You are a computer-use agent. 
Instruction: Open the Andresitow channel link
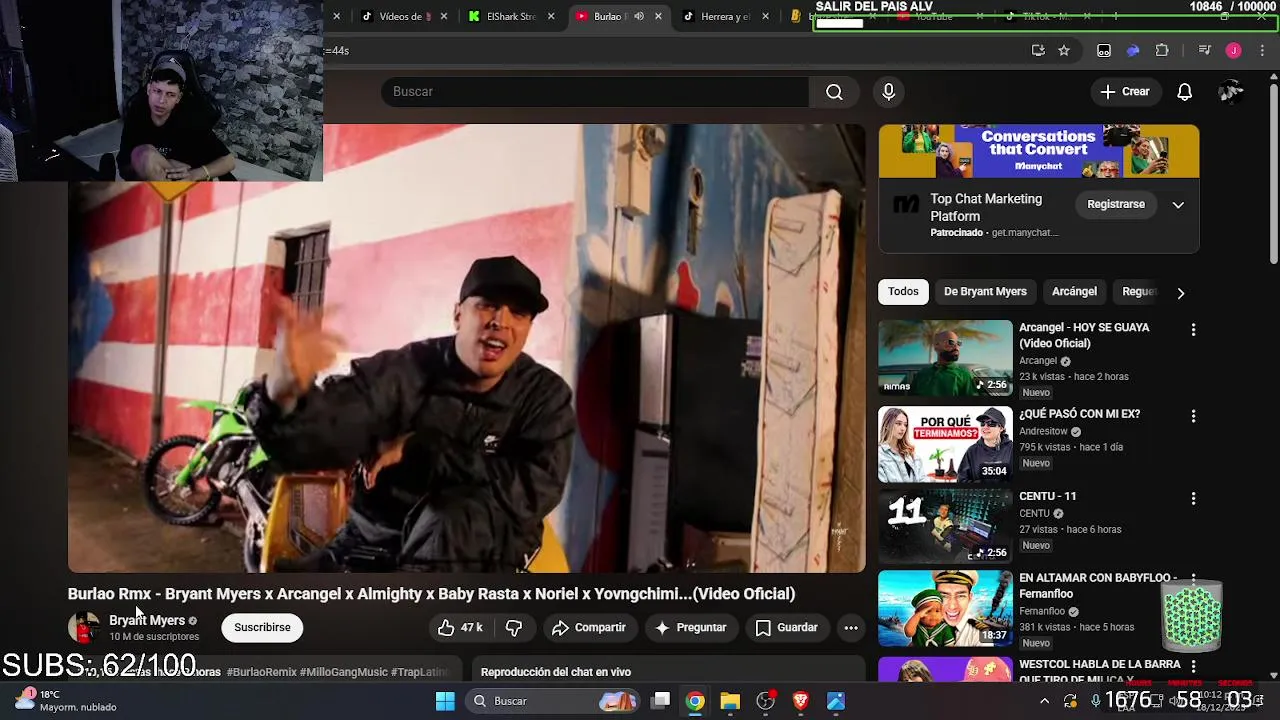click(x=1043, y=432)
